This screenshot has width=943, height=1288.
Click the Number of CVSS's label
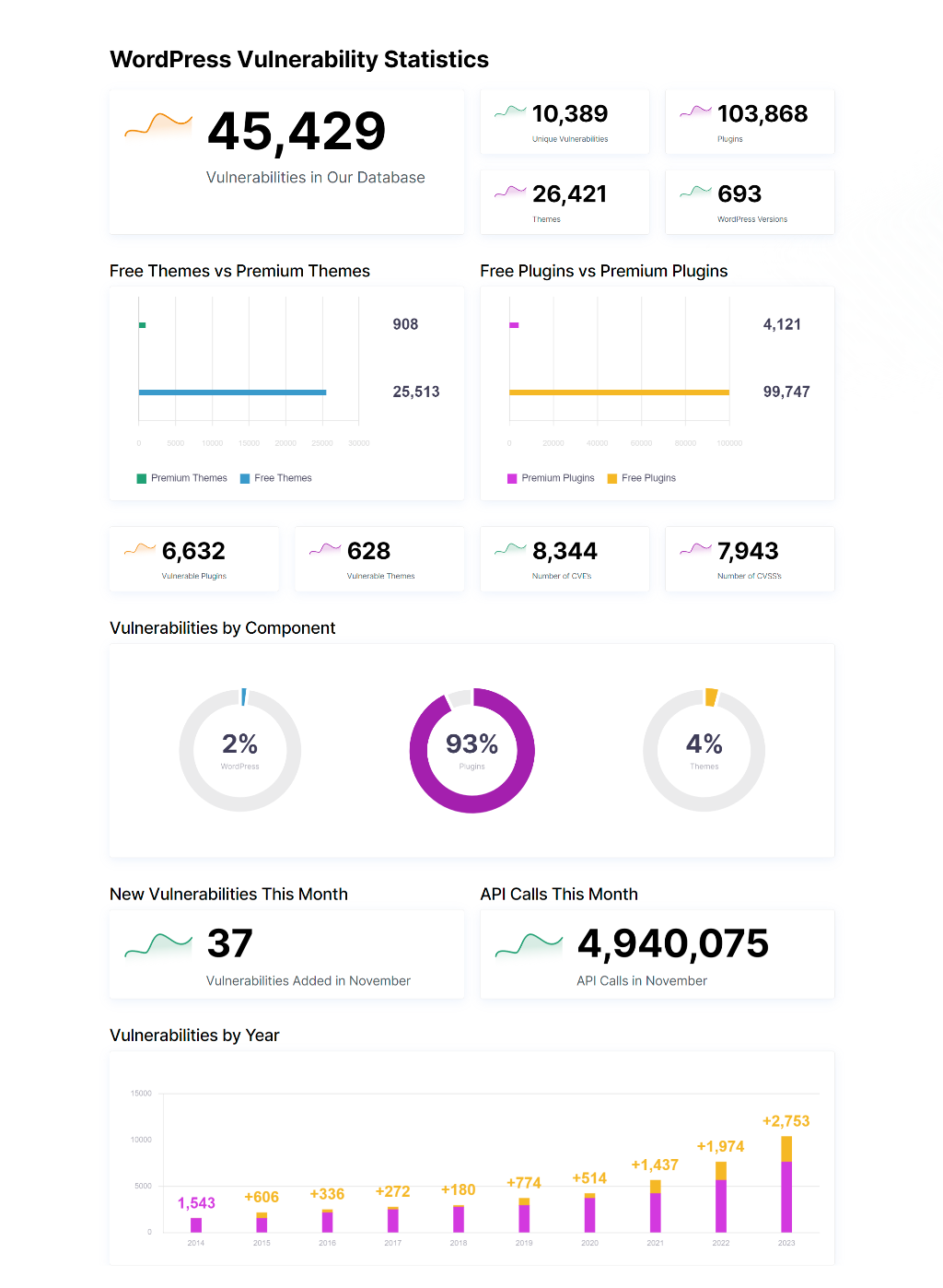[750, 576]
